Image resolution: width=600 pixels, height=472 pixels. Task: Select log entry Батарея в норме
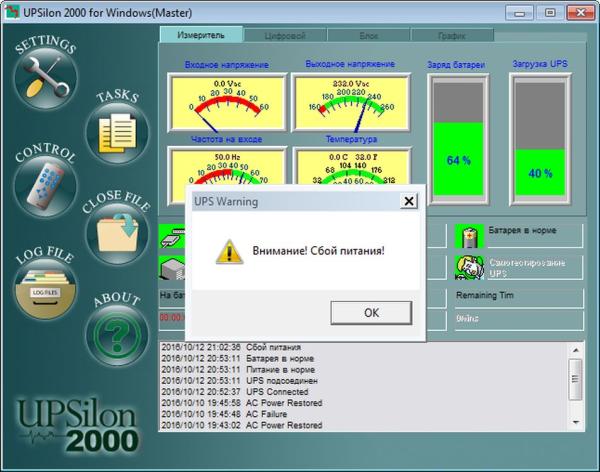(238, 358)
